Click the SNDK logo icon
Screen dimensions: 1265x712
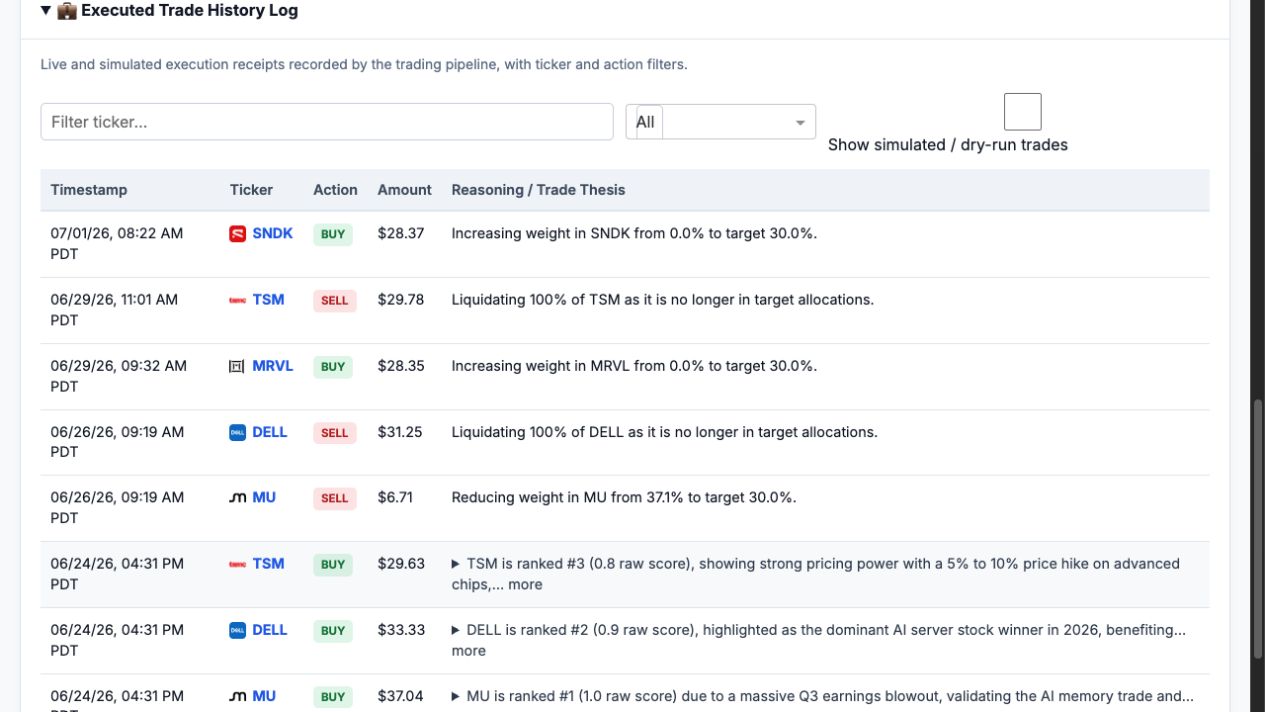237,234
